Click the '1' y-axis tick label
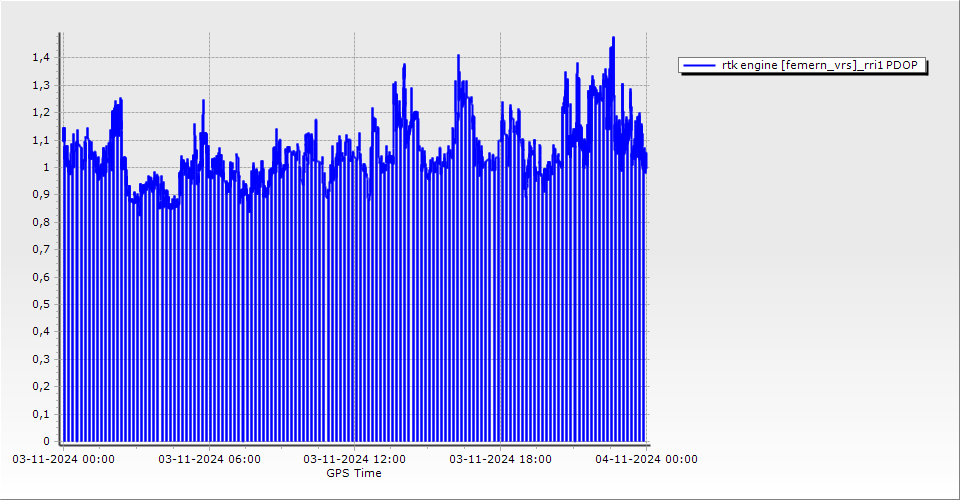 [x=45, y=168]
